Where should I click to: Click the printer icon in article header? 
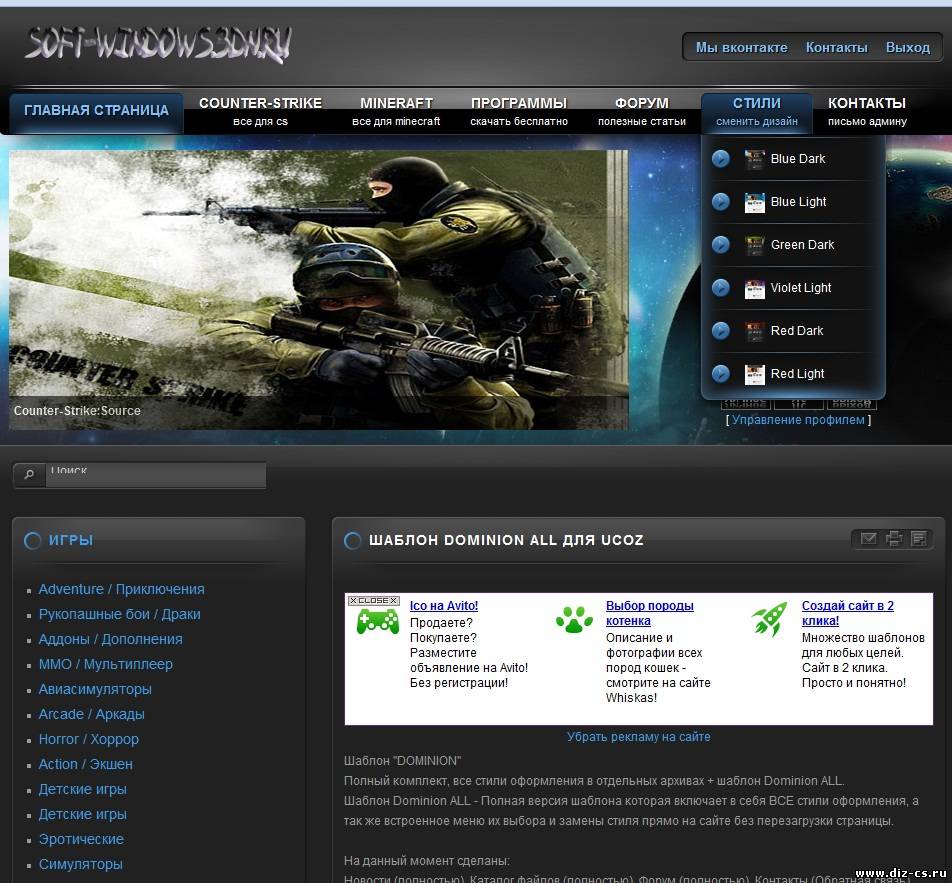[x=894, y=539]
